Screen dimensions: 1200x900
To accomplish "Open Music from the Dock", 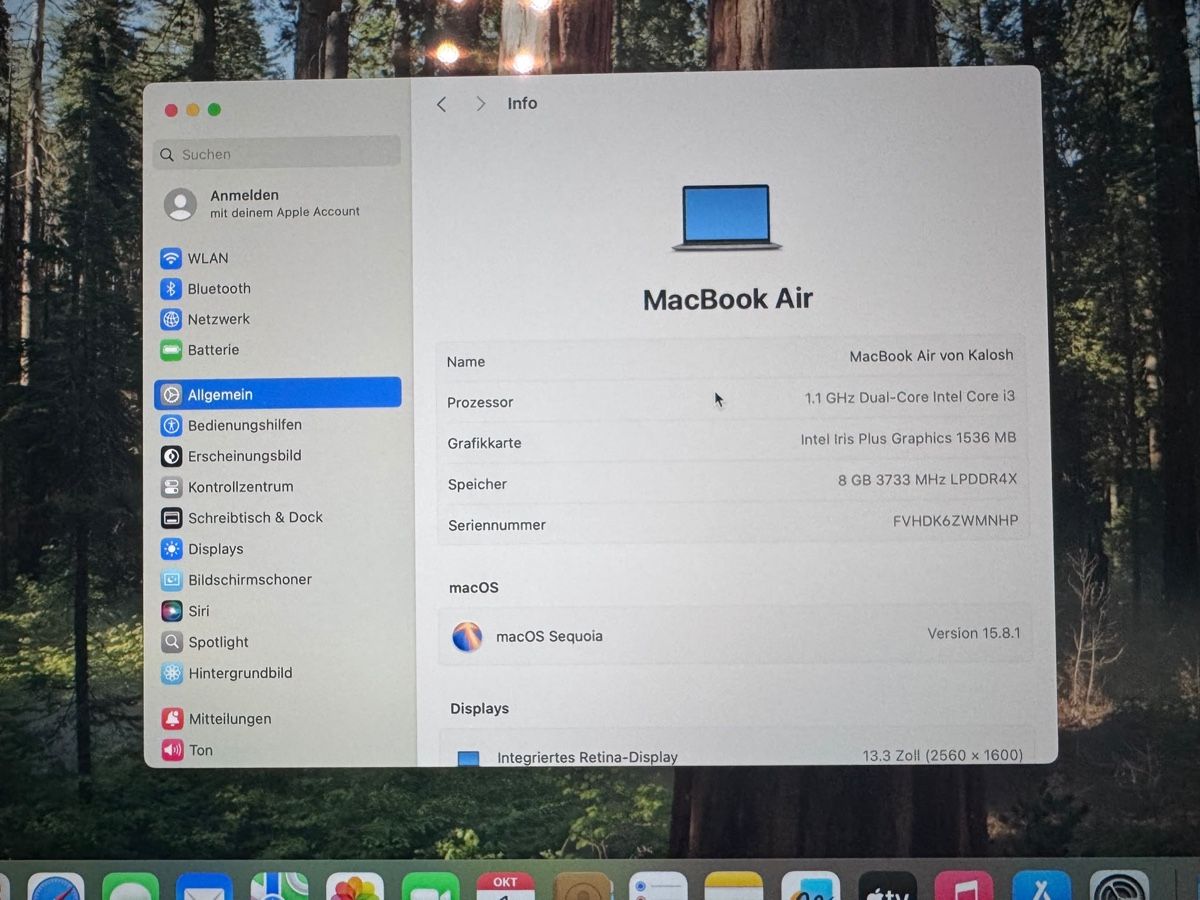I will [x=964, y=887].
